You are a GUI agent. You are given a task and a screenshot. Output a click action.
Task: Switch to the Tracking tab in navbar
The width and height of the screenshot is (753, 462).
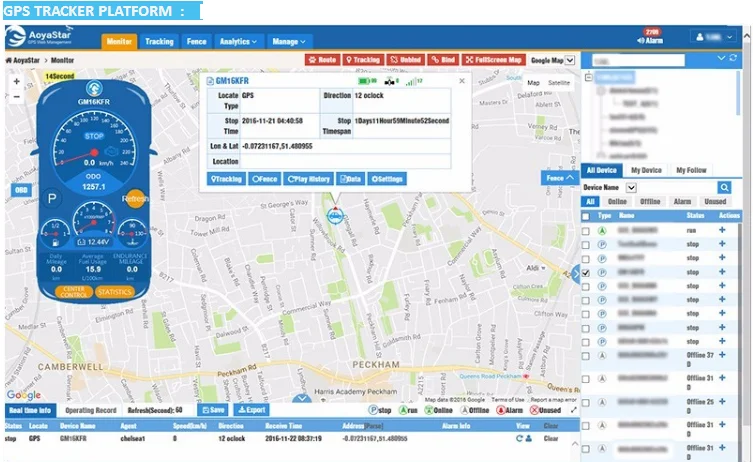click(159, 41)
